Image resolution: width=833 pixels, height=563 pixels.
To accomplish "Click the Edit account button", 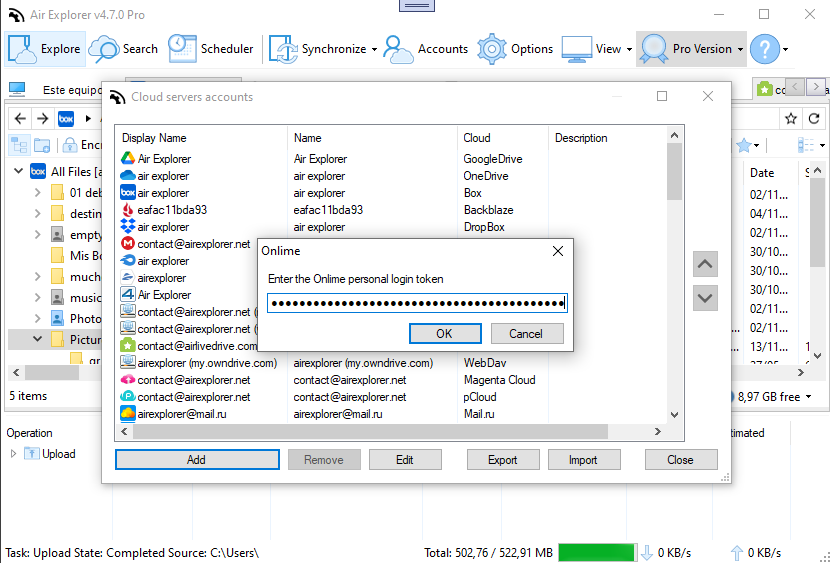I will [x=405, y=459].
